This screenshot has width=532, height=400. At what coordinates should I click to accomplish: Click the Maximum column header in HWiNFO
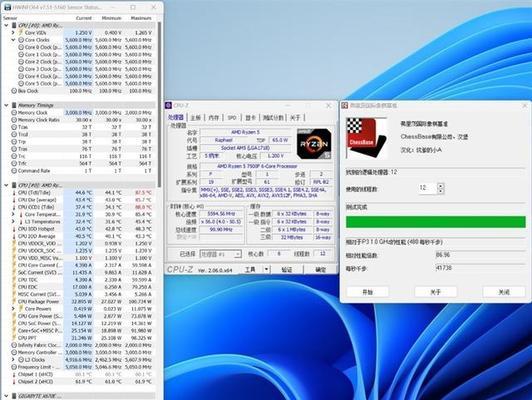[141, 18]
